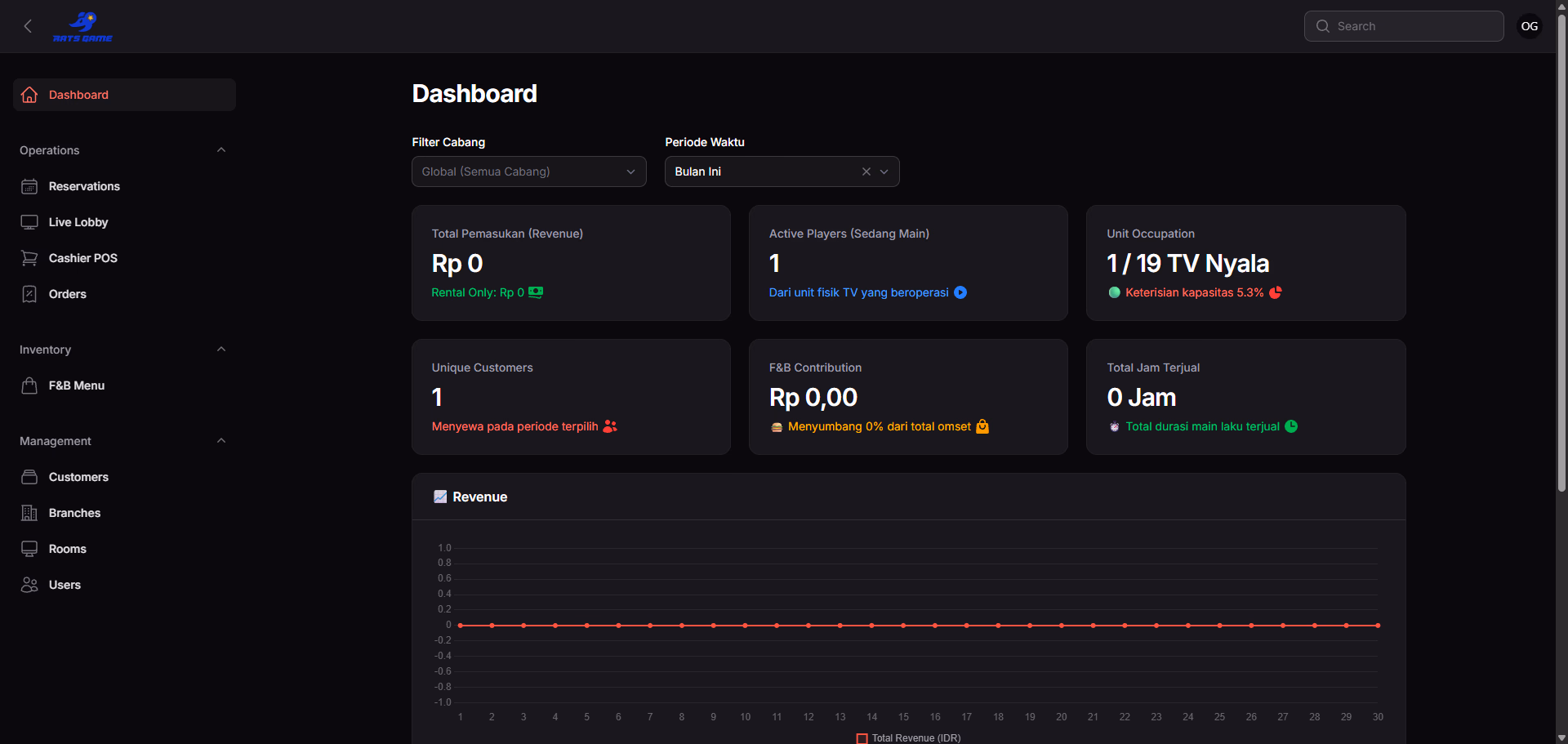Click the scrollbar down arrow
This screenshot has height=744, width=1568.
pyautogui.click(x=1561, y=737)
